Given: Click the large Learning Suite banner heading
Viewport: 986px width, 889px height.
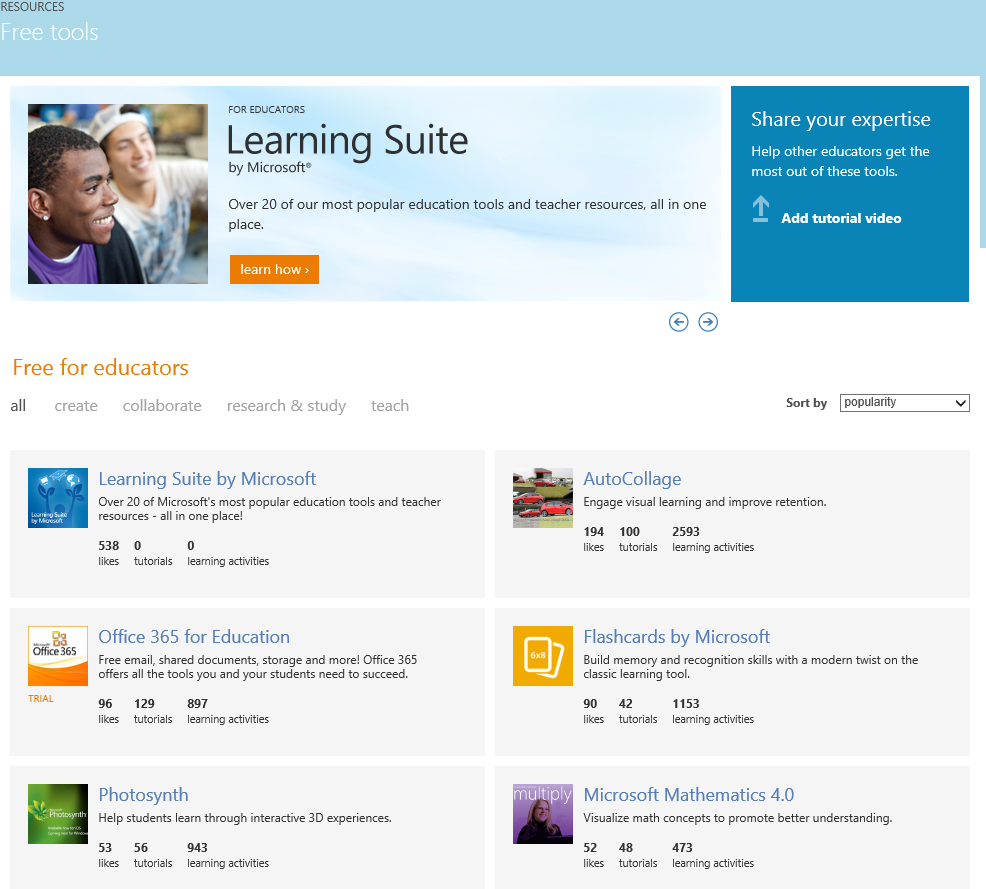Looking at the screenshot, I should 347,141.
